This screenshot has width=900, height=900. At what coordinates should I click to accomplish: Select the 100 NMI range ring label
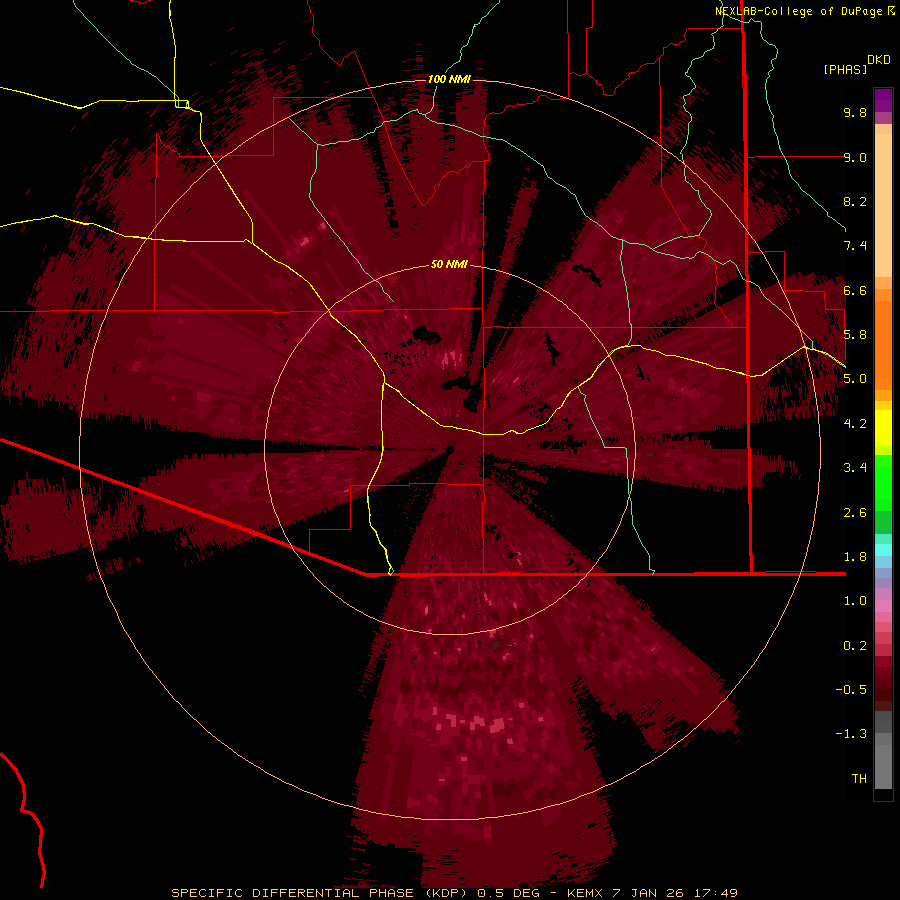(x=449, y=79)
